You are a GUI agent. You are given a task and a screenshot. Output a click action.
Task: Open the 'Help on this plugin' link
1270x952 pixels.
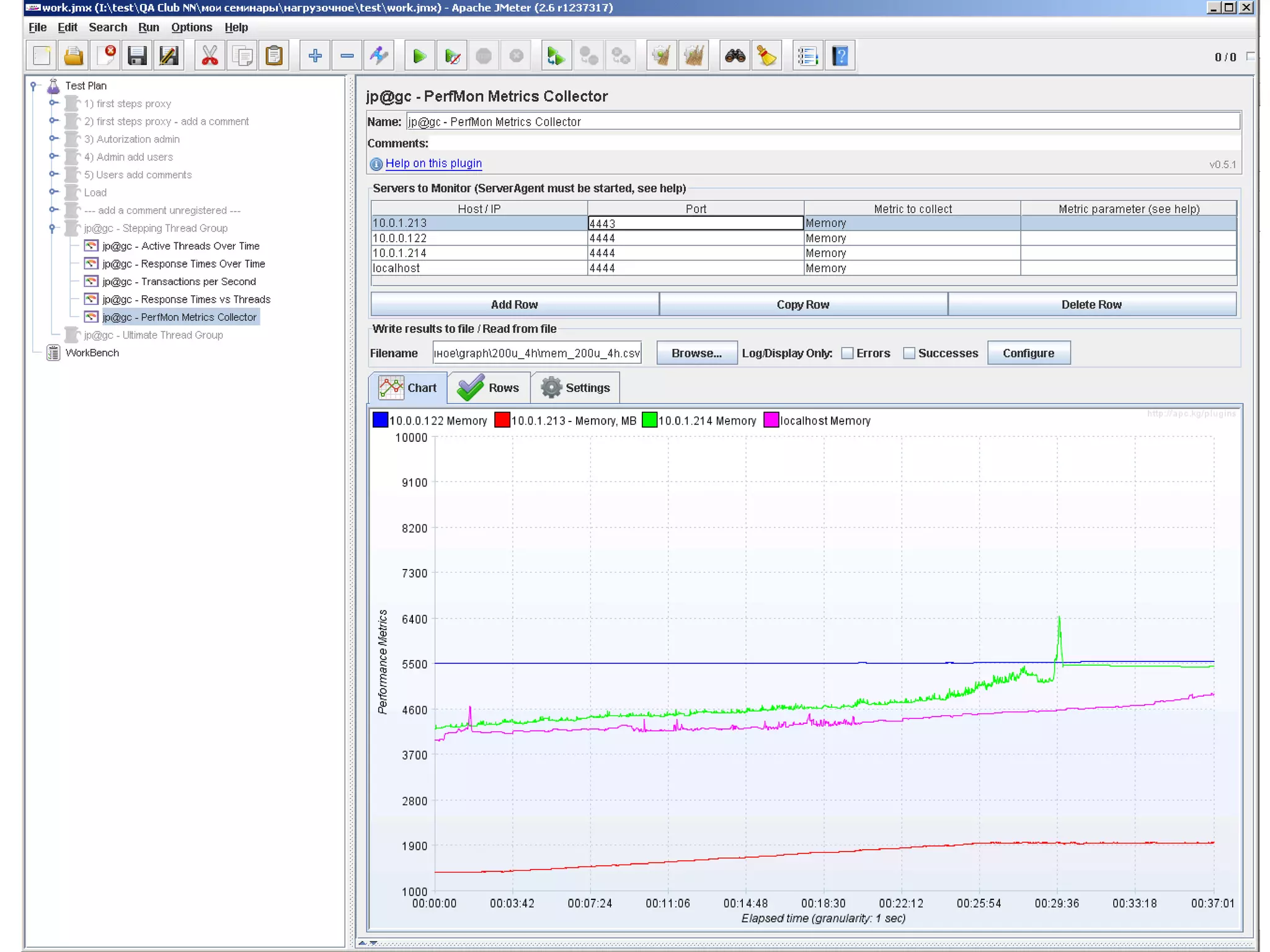pyautogui.click(x=433, y=163)
